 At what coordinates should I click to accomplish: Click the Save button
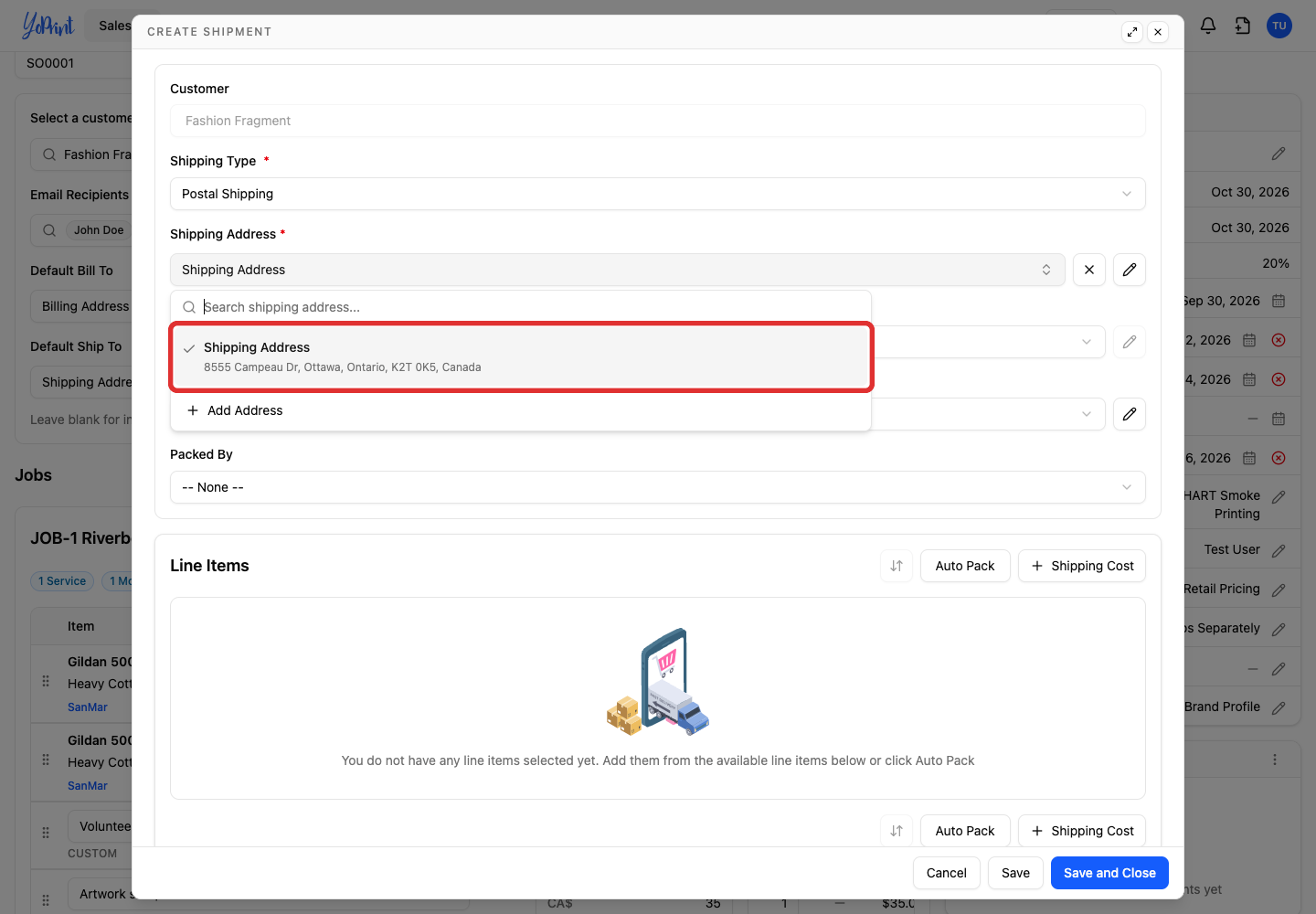click(x=1015, y=873)
